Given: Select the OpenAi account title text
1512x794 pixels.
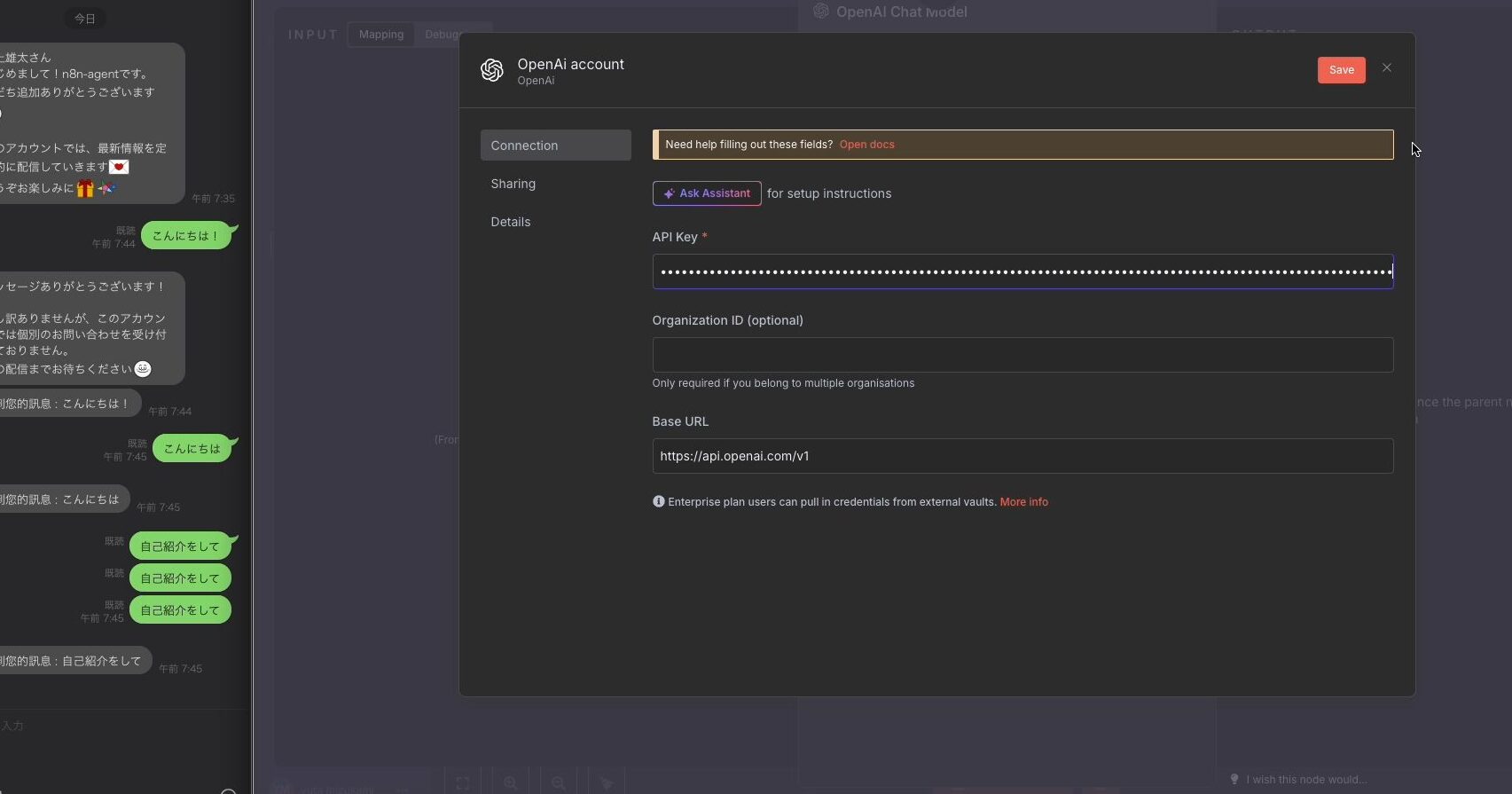Looking at the screenshot, I should coord(570,64).
